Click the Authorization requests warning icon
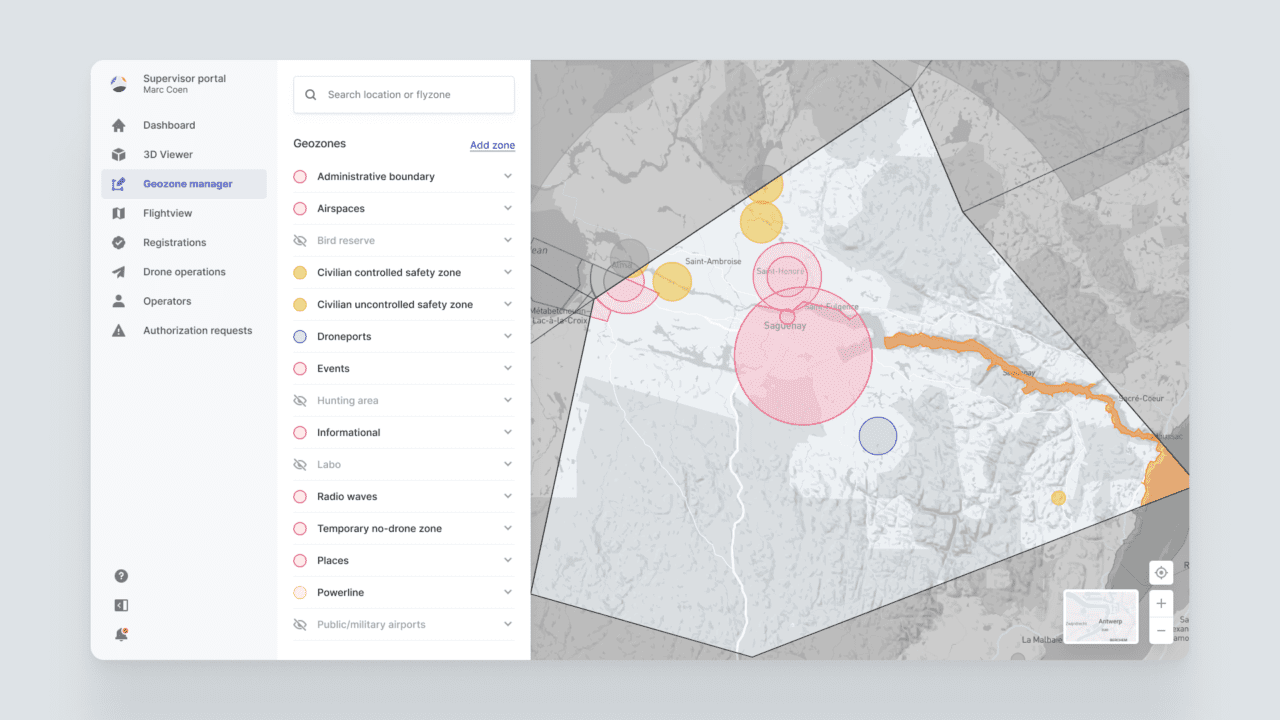The width and height of the screenshot is (1280, 720). 119,331
